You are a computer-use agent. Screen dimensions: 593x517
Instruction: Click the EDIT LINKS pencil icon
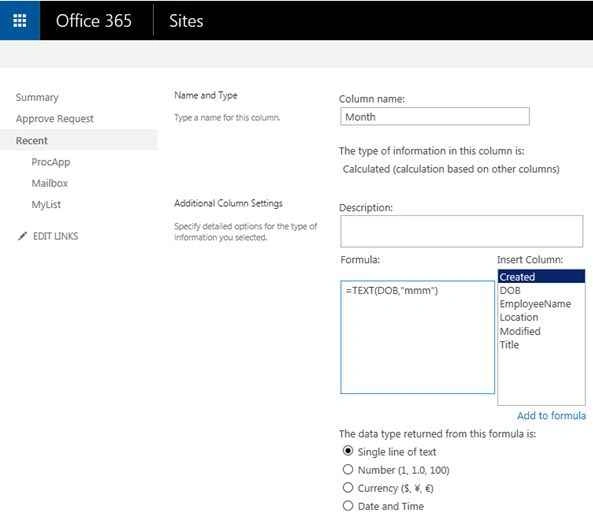coord(22,236)
